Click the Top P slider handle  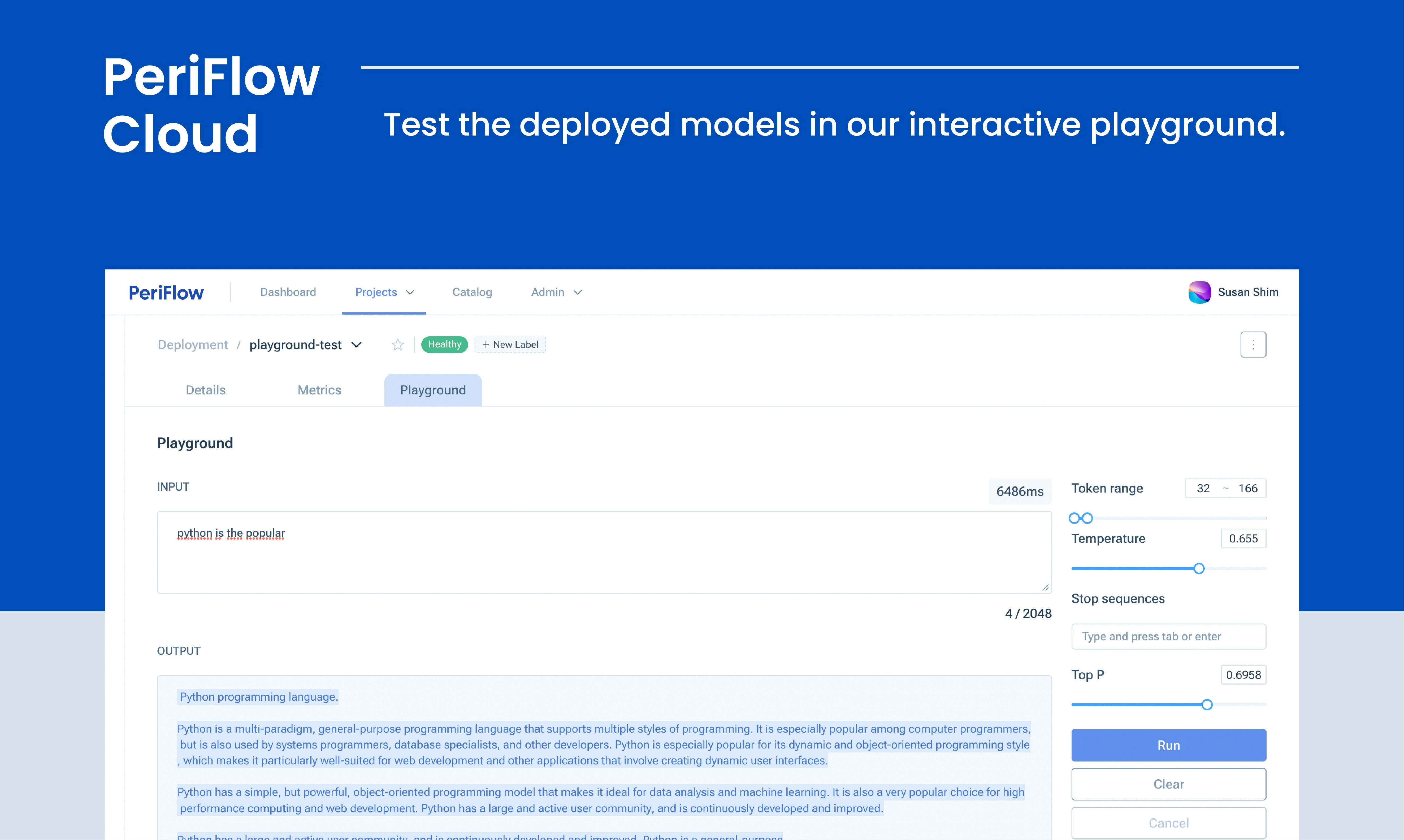[x=1207, y=705]
